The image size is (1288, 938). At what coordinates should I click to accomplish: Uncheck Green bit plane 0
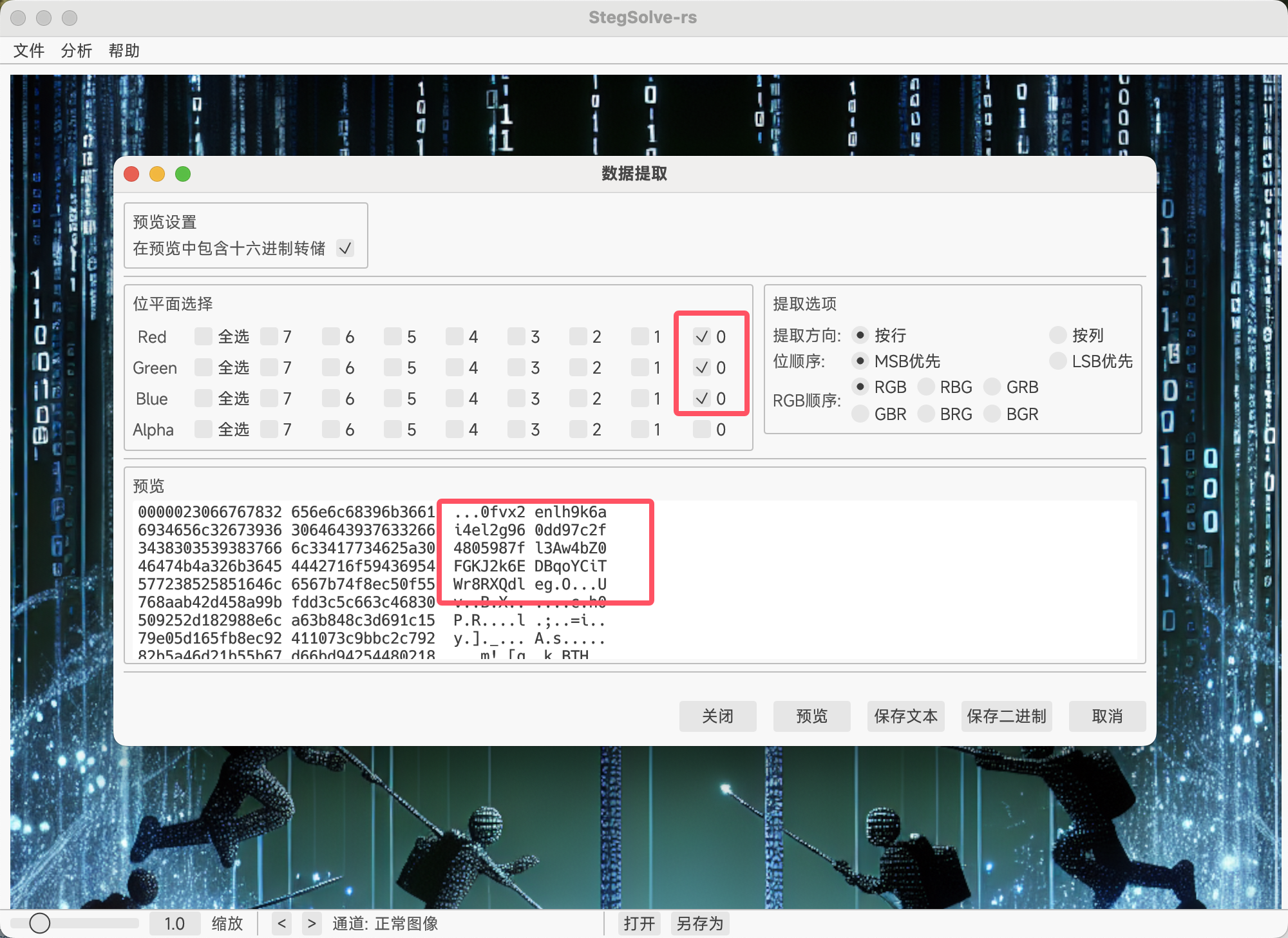tap(702, 367)
